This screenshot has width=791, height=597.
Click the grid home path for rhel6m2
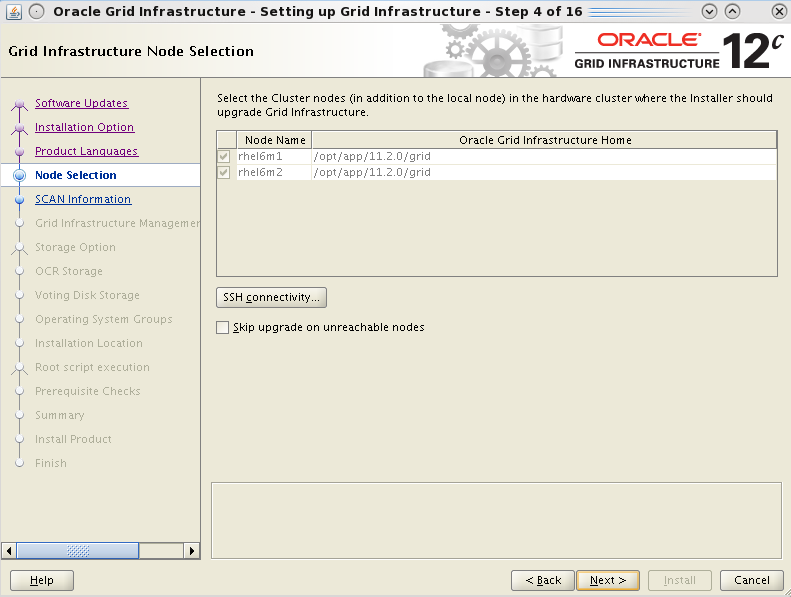[544, 173]
